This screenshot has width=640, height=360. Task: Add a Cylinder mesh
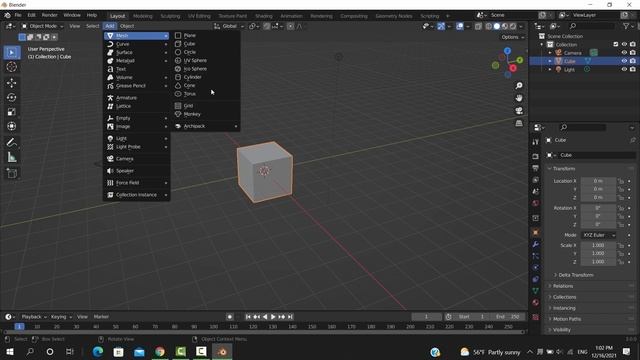coord(206,77)
